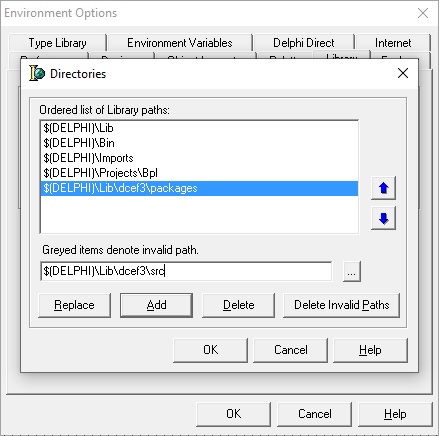
Task: Open the Environment Variables tab
Action: click(180, 43)
